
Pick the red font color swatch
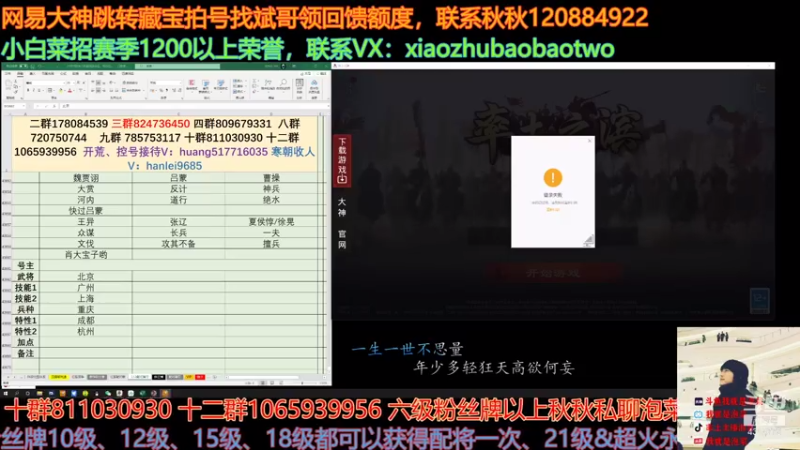tap(70, 90)
